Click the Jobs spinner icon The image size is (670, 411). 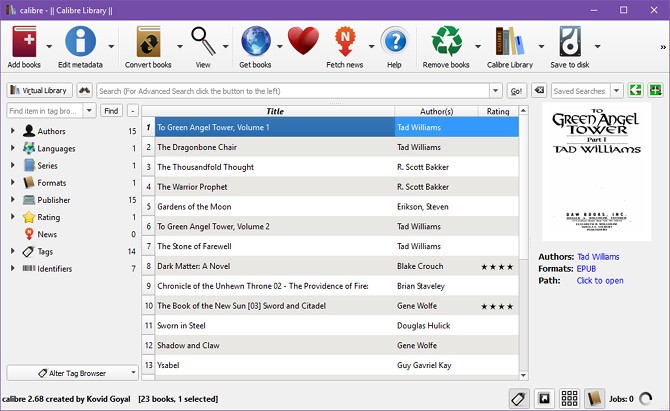[x=645, y=399]
